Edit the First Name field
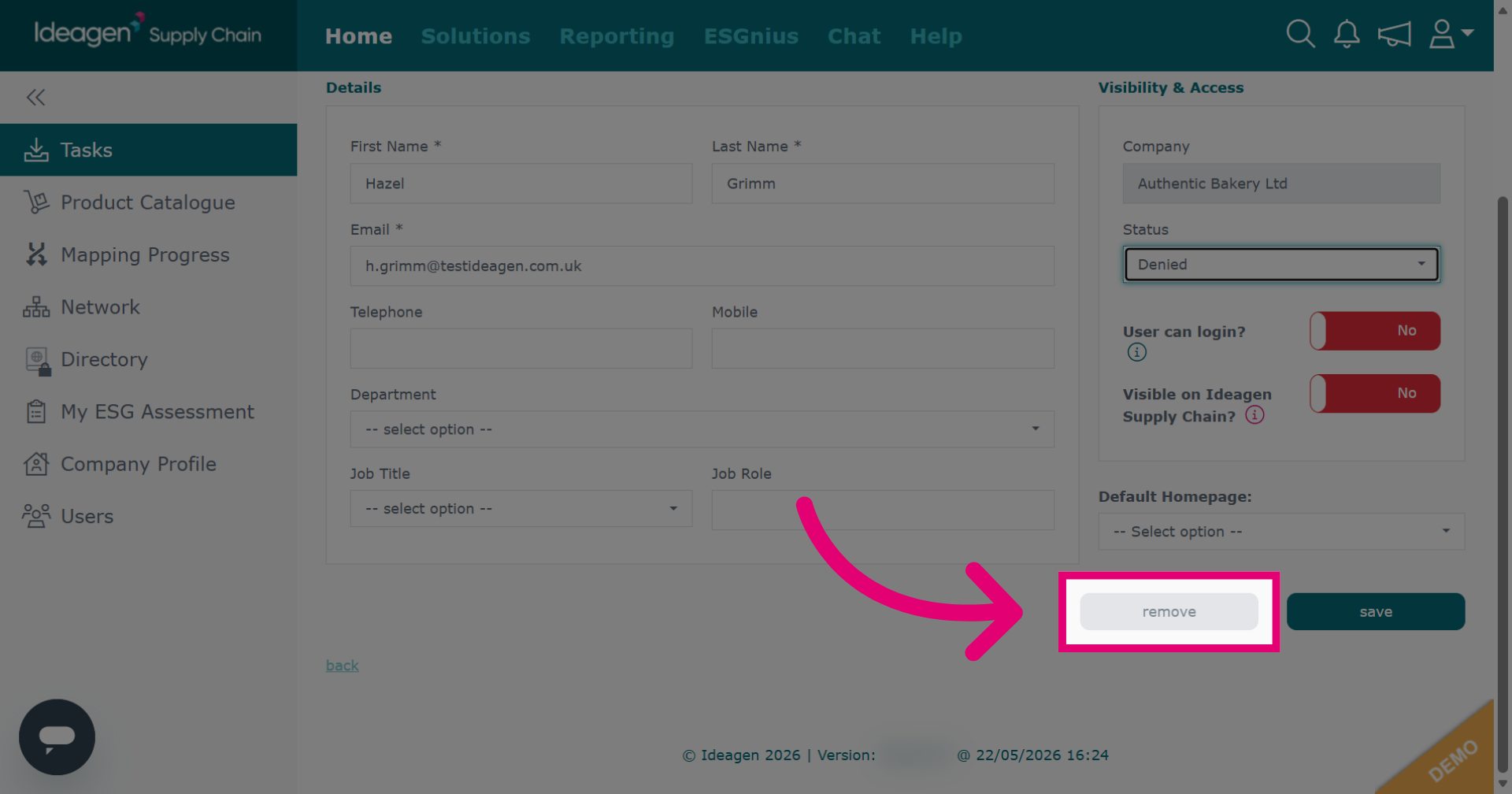 click(x=521, y=184)
